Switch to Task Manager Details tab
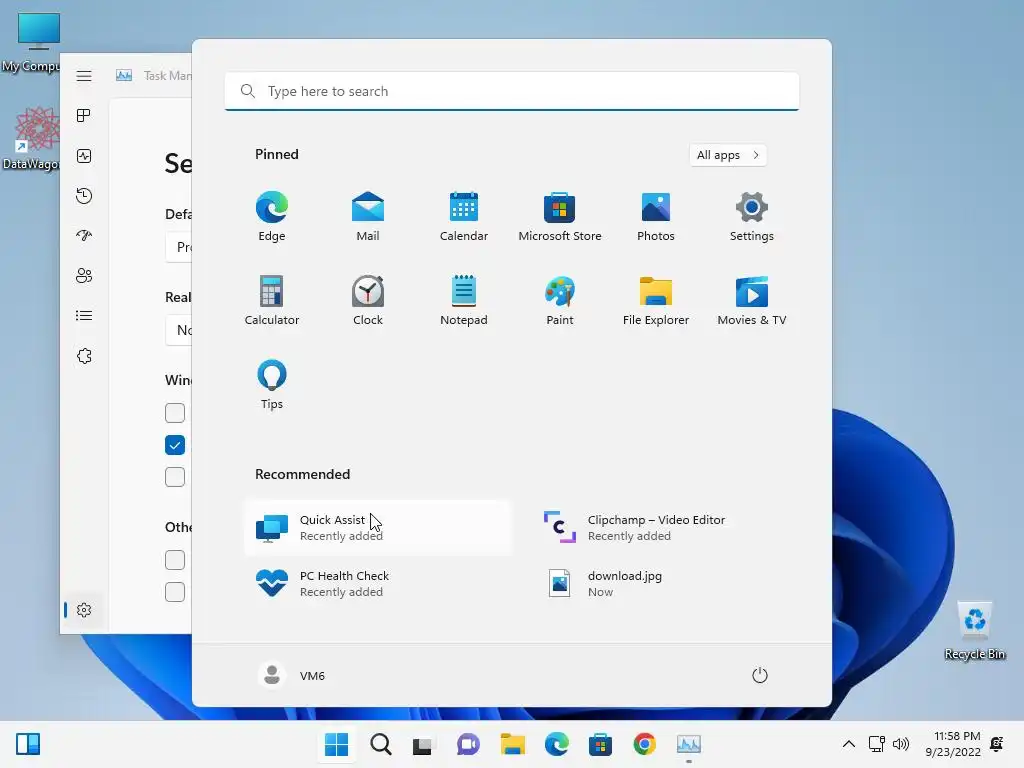This screenshot has height=768, width=1024. [x=84, y=316]
